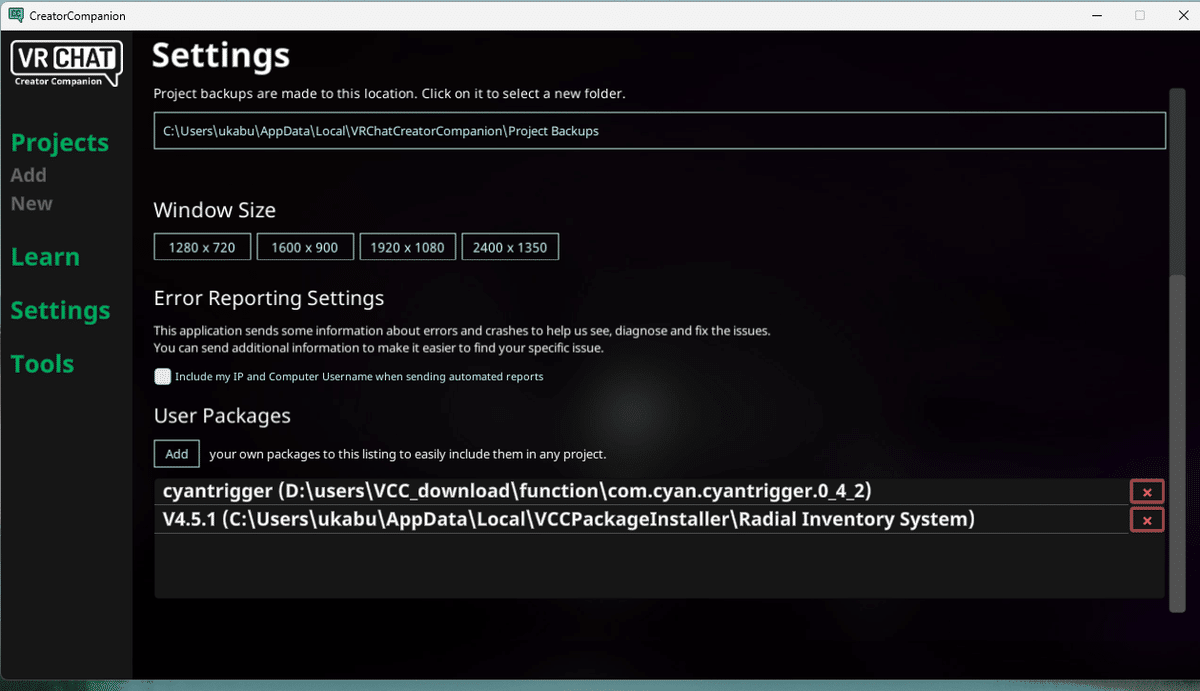1200x691 pixels.
Task: Click the VRChat Creator Companion logo
Action: pyautogui.click(x=66, y=64)
